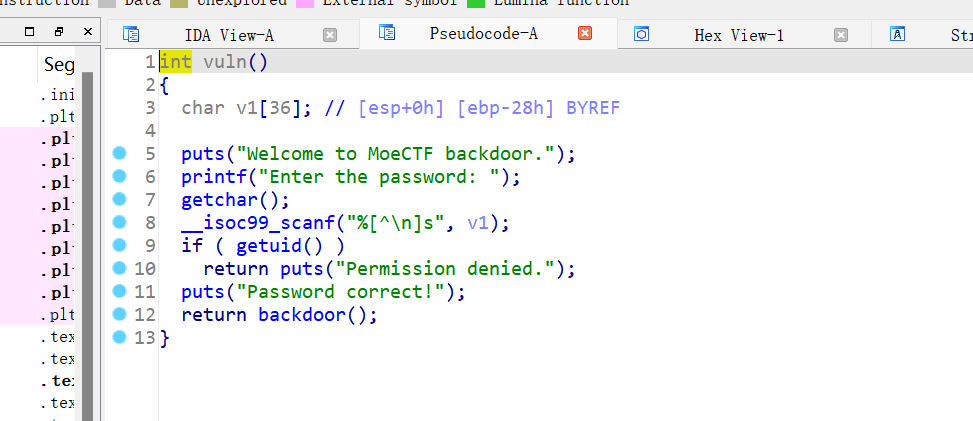This screenshot has height=421, width=973.
Task: Maximize the left segments panel
Action: (29, 32)
